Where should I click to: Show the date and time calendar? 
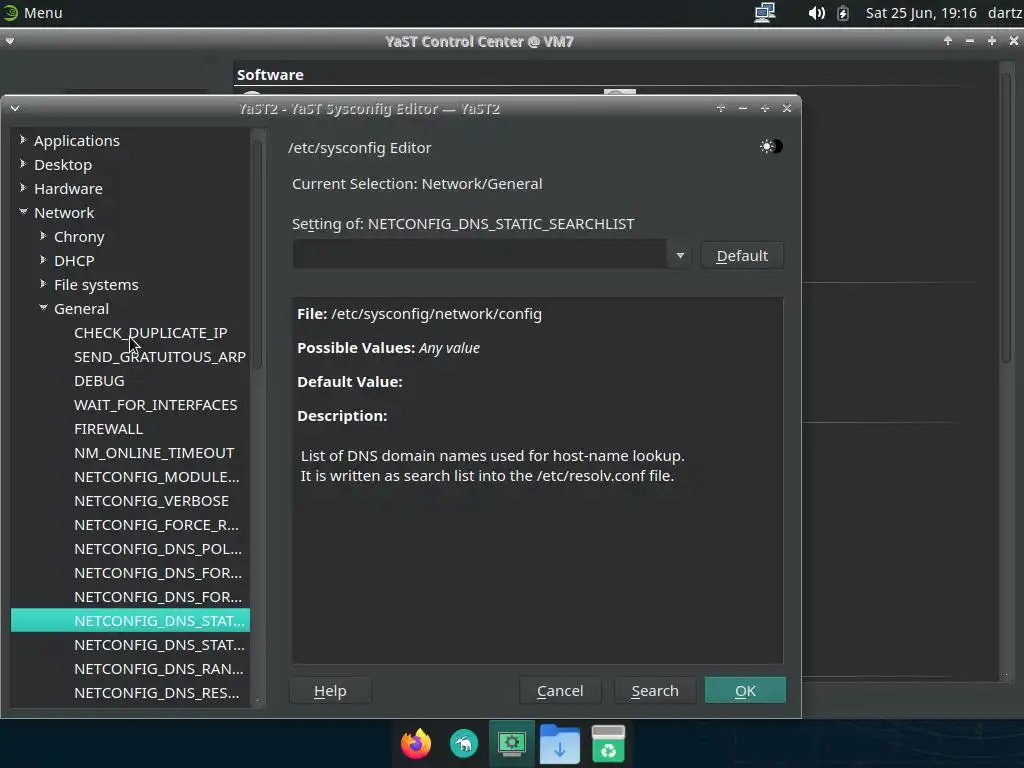click(x=921, y=13)
